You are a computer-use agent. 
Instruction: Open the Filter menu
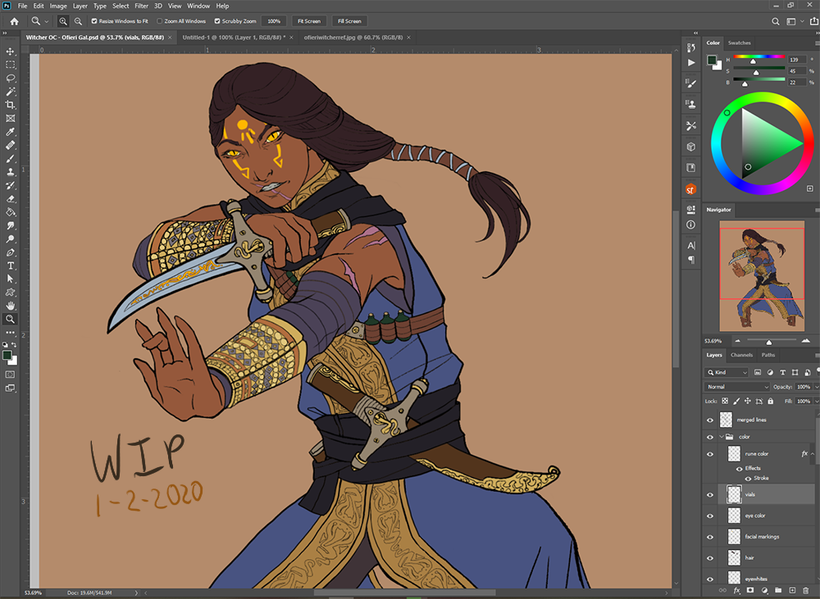tap(141, 6)
